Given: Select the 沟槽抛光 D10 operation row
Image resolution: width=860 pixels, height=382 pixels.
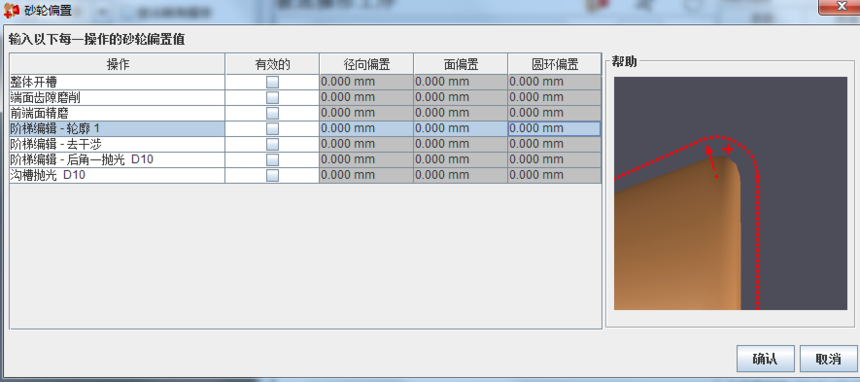Looking at the screenshot, I should click(117, 176).
